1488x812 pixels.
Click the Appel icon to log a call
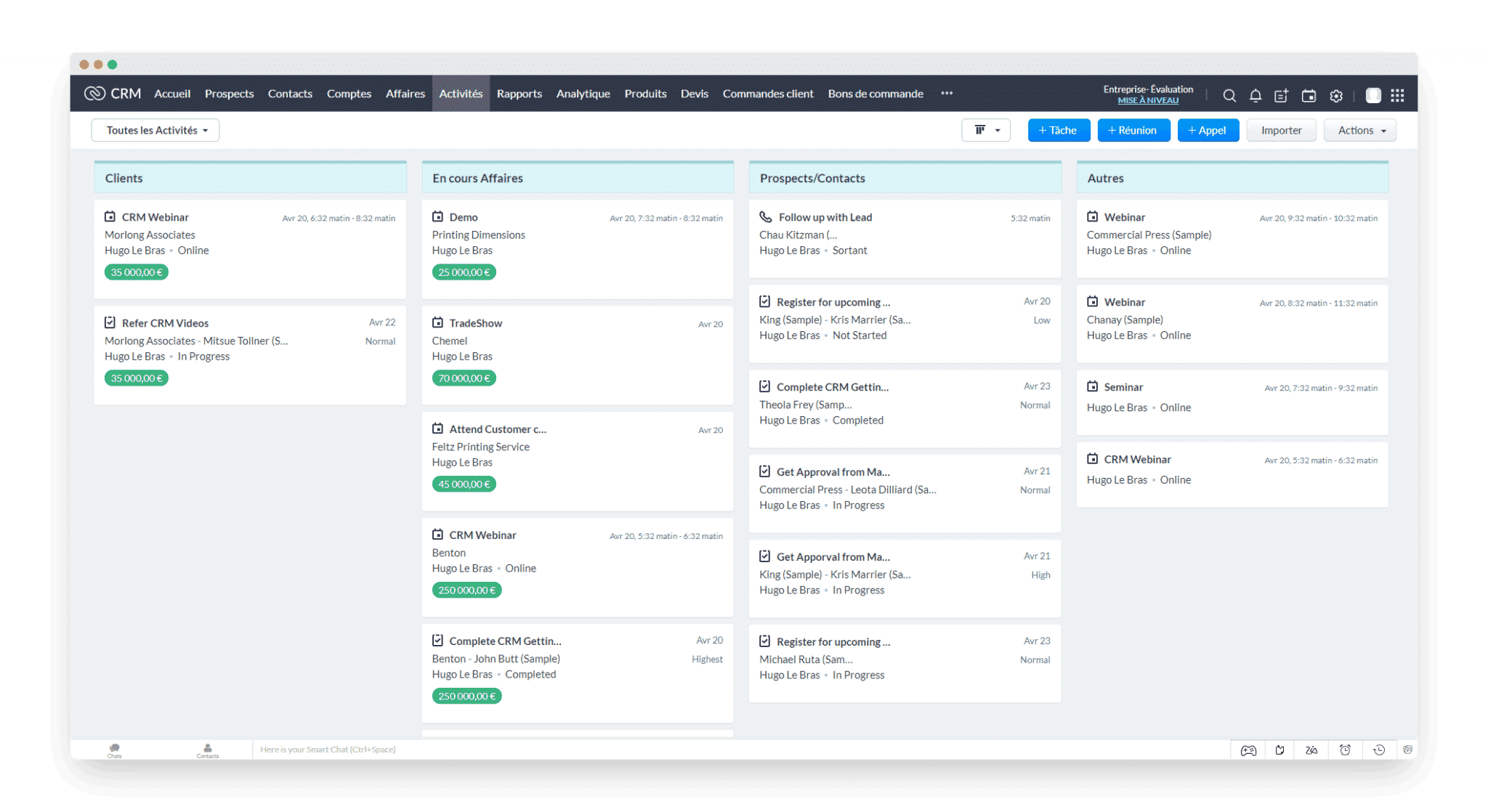pyautogui.click(x=1206, y=129)
